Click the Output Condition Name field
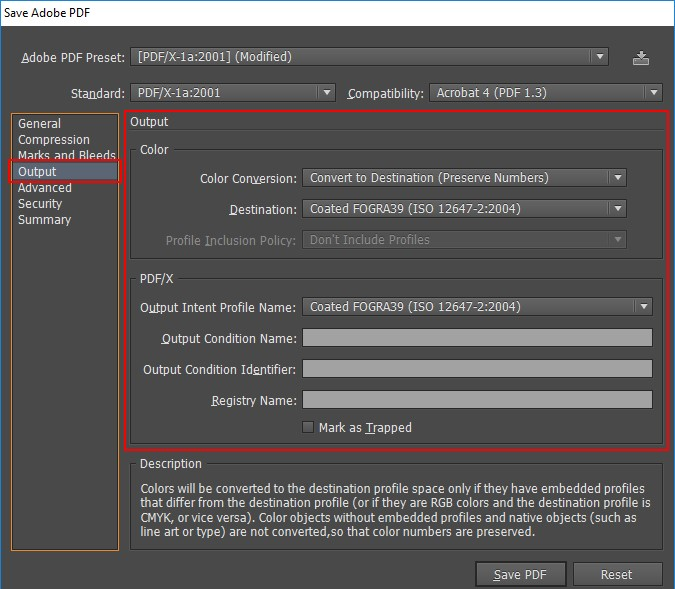Image resolution: width=675 pixels, height=589 pixels. (477, 338)
